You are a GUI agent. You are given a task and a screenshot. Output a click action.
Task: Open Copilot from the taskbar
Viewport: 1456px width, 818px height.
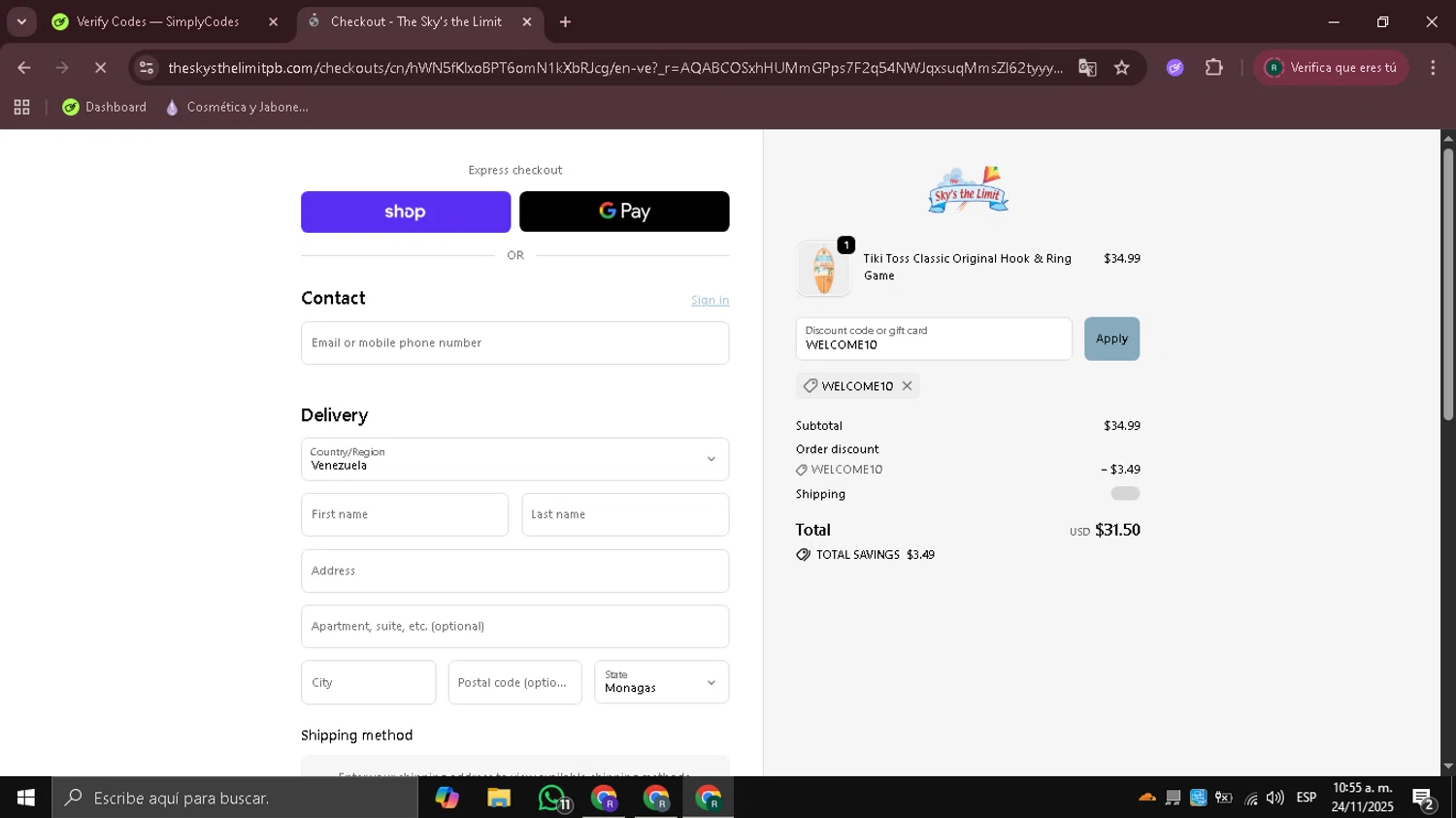[x=447, y=798]
